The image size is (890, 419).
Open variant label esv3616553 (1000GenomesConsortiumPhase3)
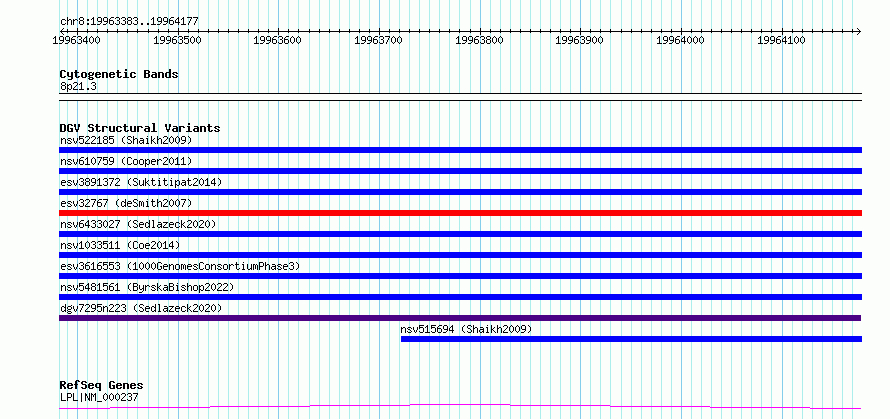(180, 266)
